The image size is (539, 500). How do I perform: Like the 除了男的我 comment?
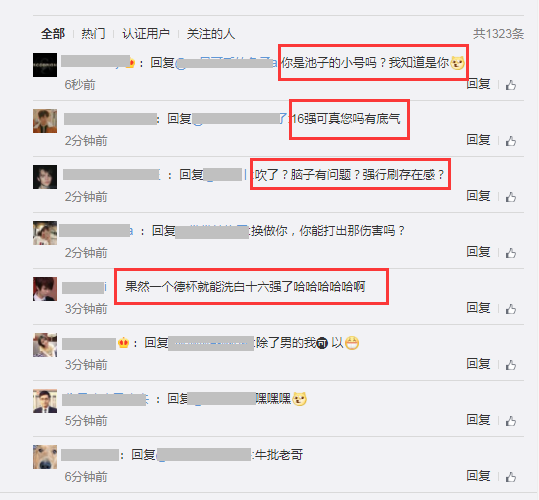tap(511, 365)
